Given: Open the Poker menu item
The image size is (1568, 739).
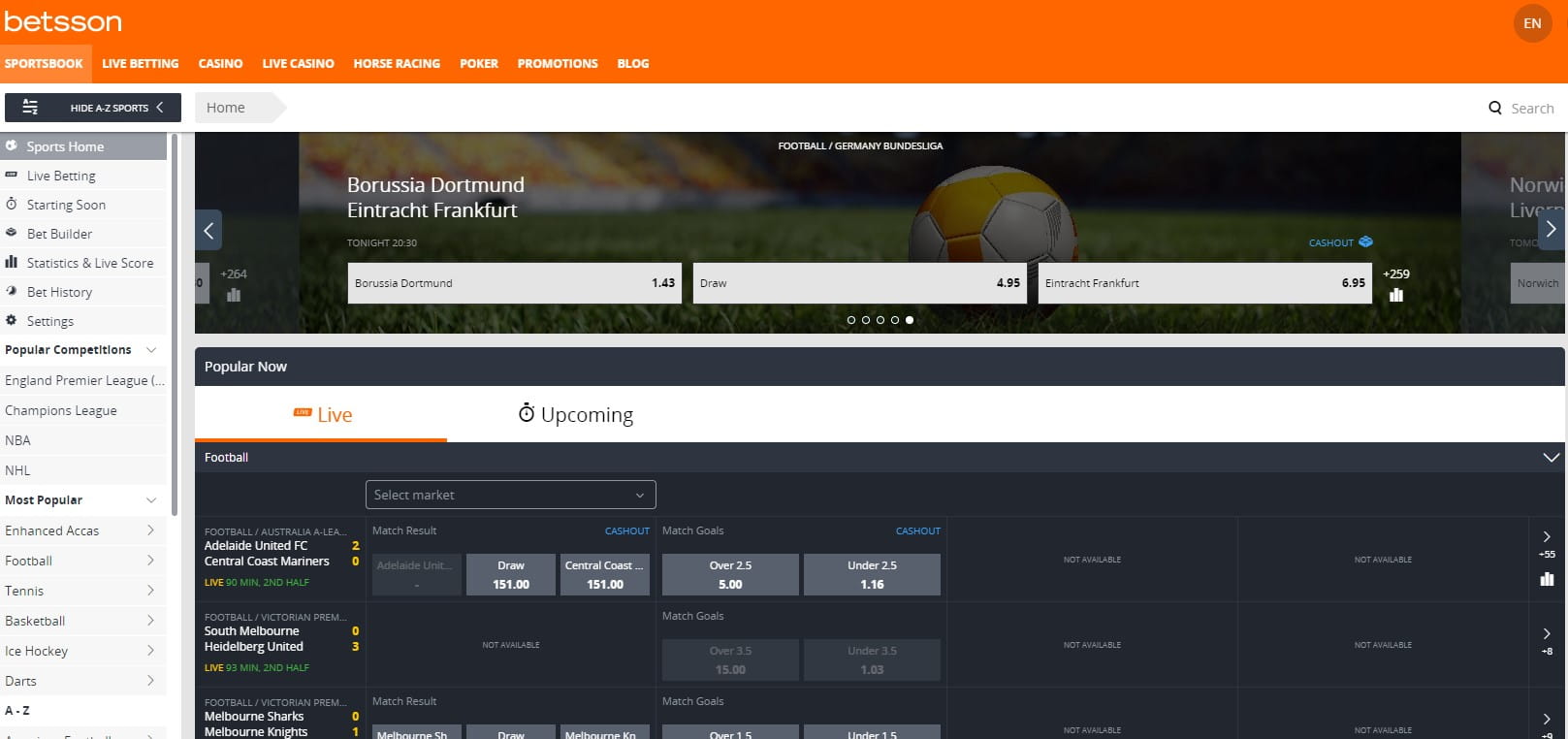Looking at the screenshot, I should (479, 64).
